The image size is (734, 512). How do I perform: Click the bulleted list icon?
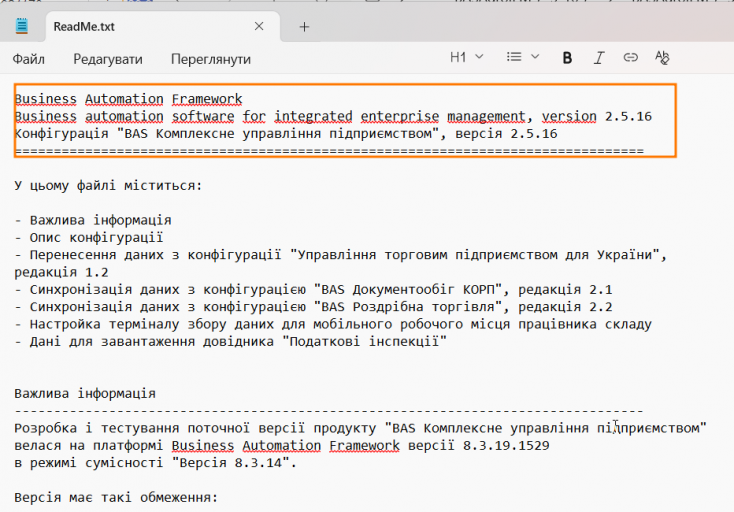point(514,57)
